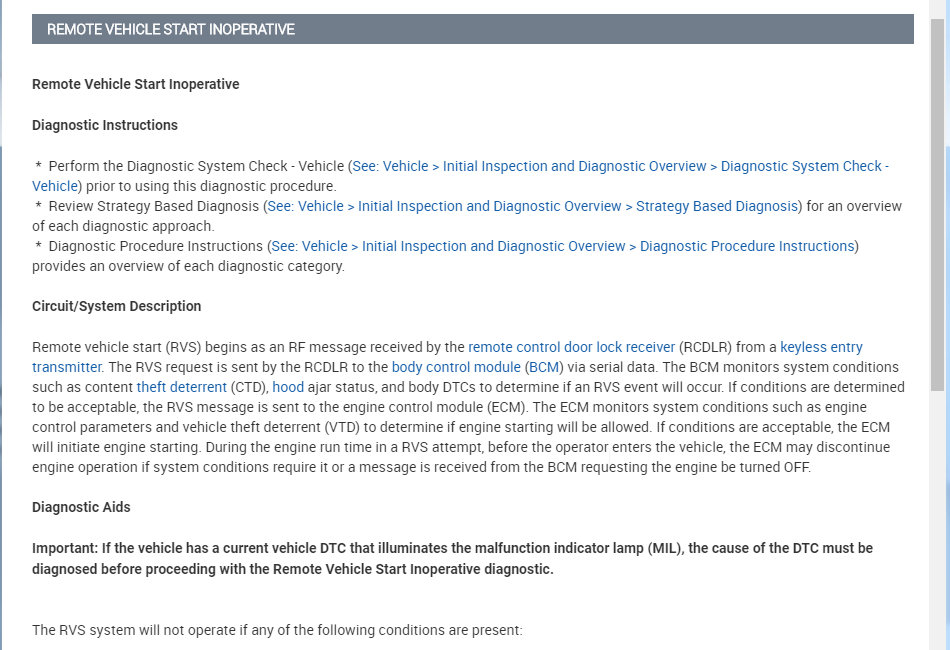
Task: Click the gray REMOTE VEHICLE START INOPERATIVE header bar
Action: point(472,29)
